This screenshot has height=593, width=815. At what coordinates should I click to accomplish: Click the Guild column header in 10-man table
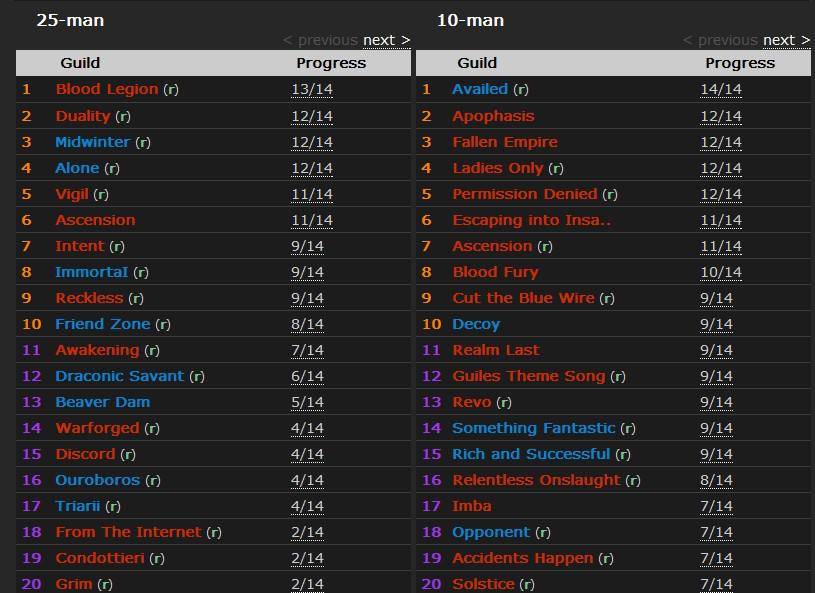click(477, 63)
